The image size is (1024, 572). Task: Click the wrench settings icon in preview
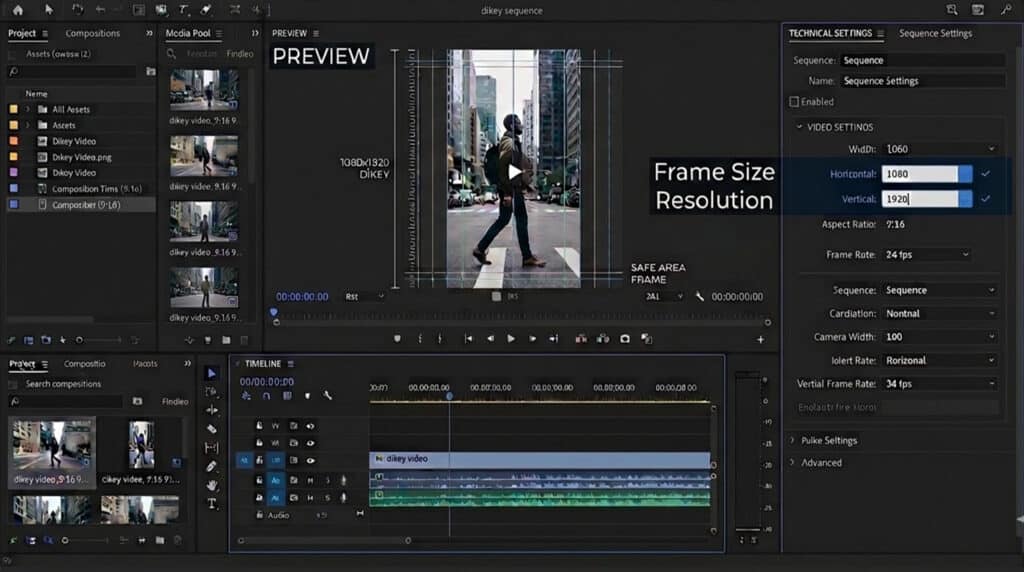(x=699, y=296)
